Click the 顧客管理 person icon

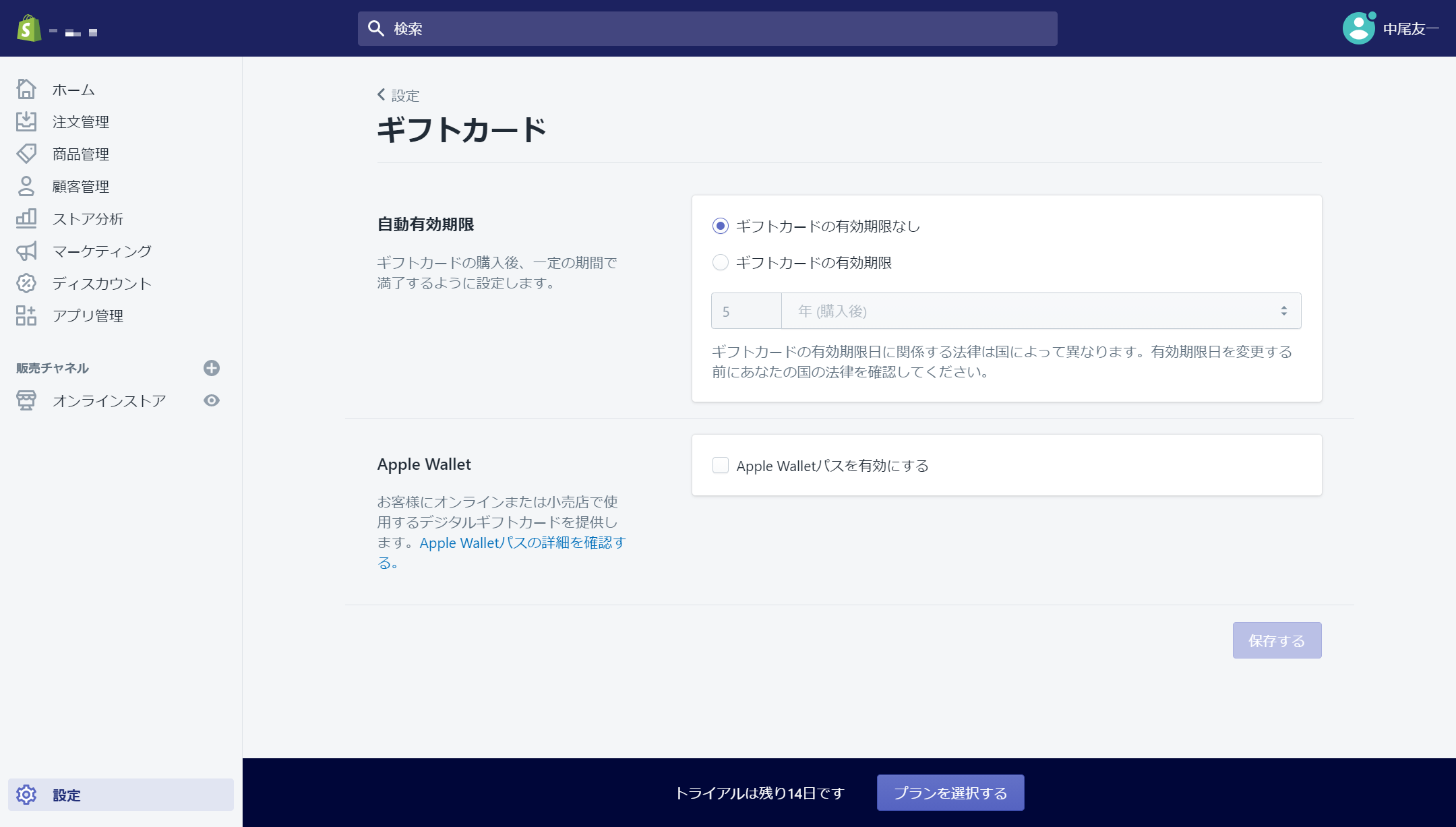[x=26, y=186]
